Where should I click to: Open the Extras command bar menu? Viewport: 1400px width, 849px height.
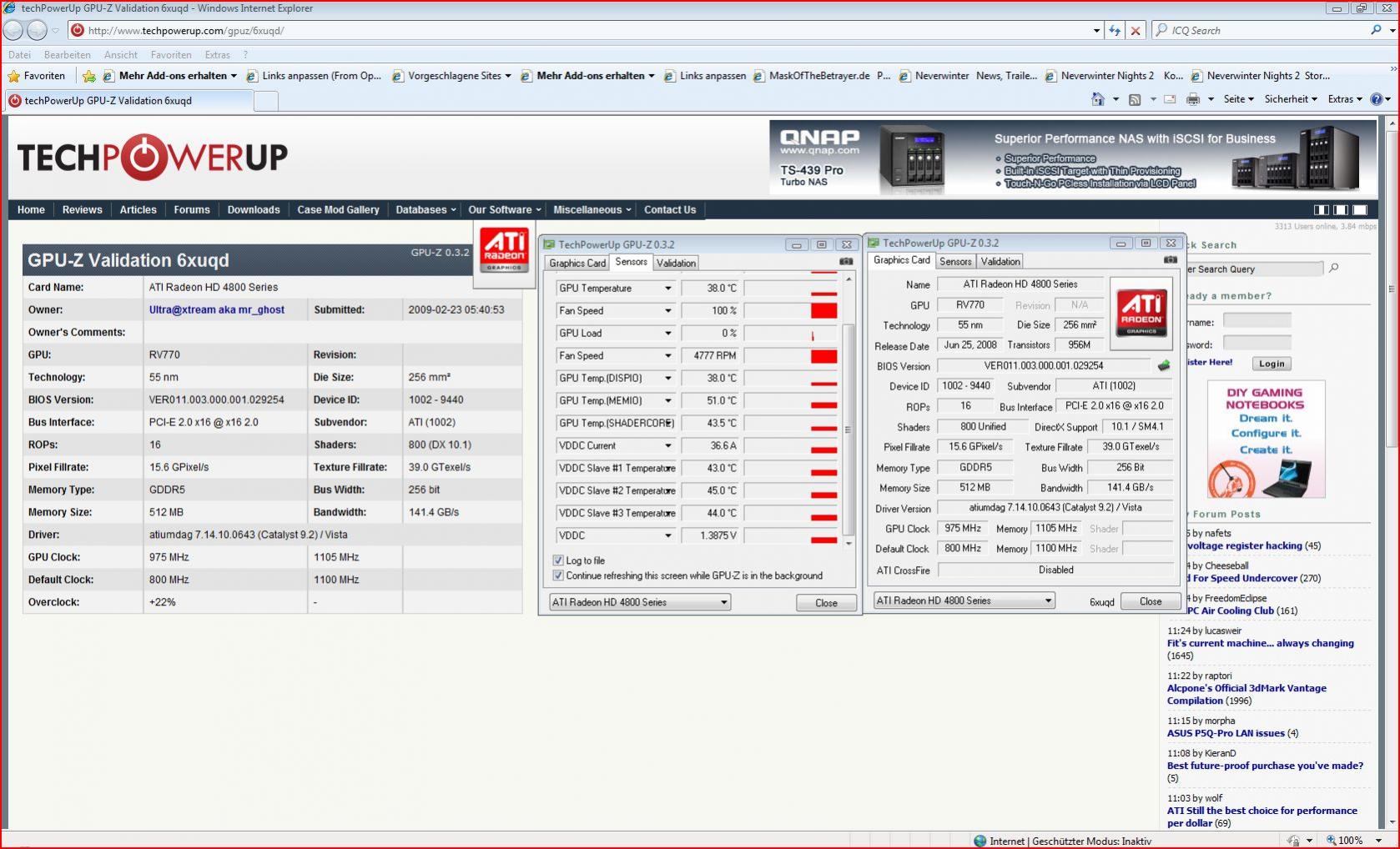[x=1345, y=99]
